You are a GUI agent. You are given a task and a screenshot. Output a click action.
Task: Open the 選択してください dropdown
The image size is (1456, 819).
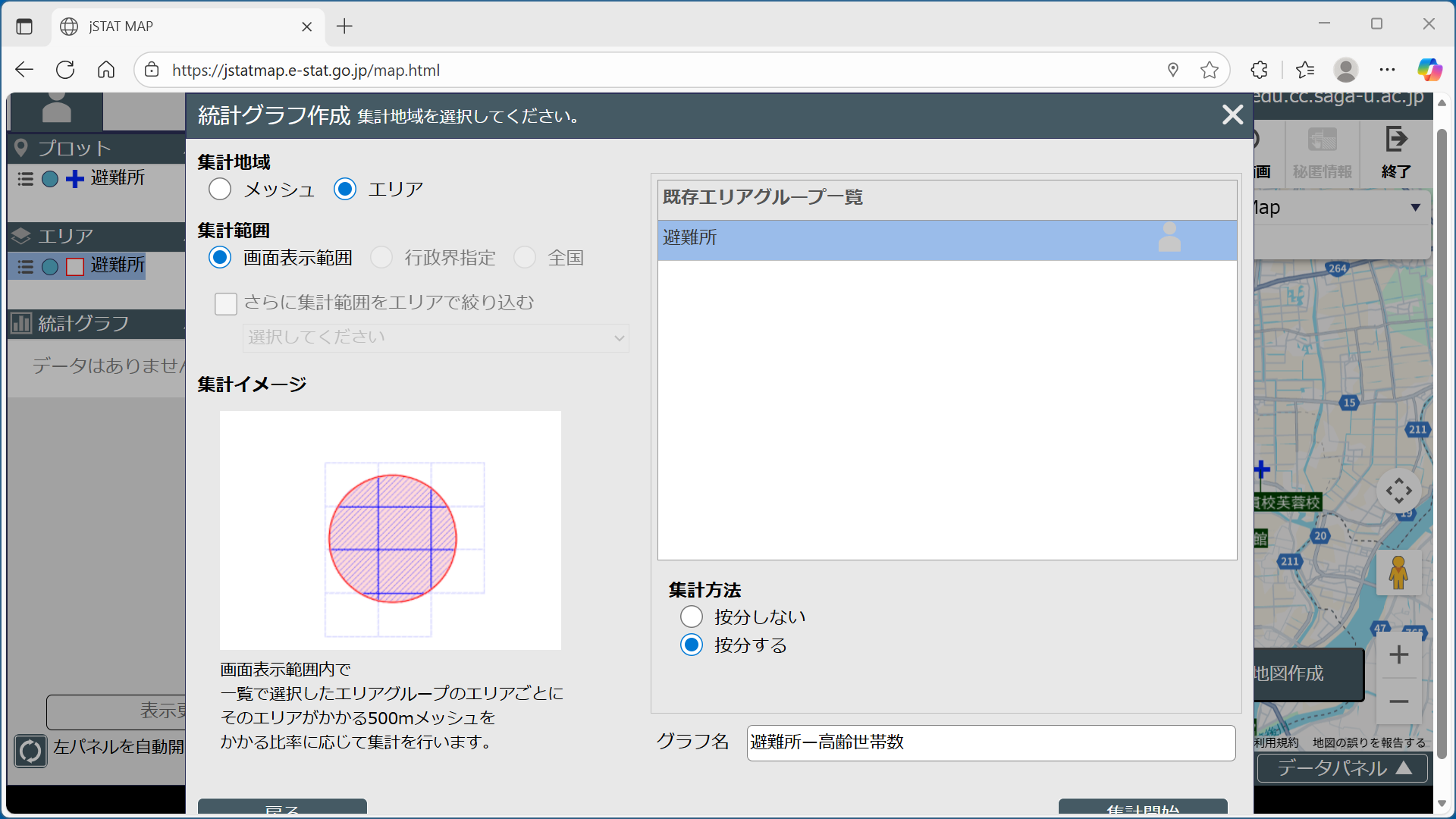click(435, 338)
